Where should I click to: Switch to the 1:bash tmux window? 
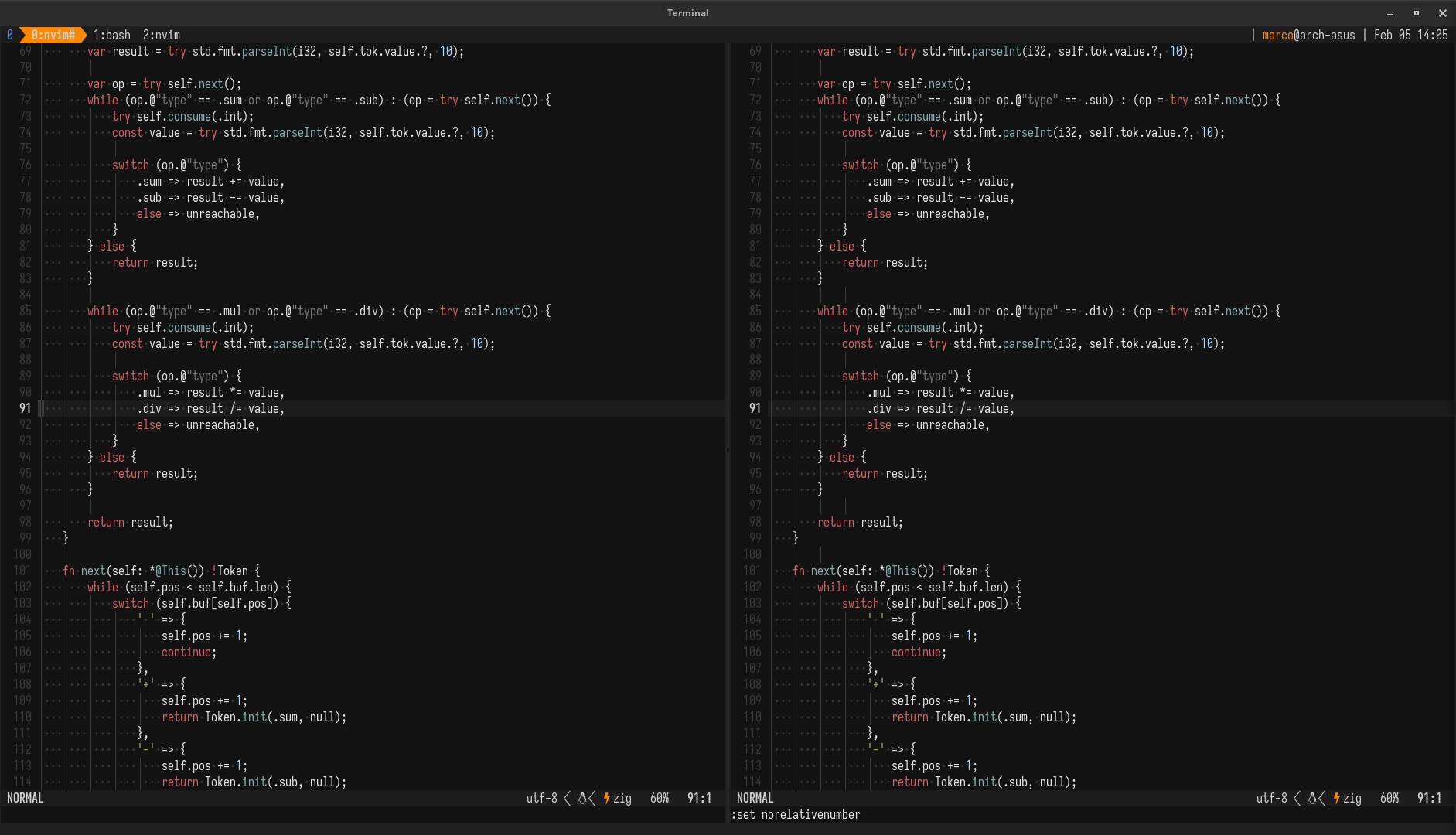tap(111, 34)
